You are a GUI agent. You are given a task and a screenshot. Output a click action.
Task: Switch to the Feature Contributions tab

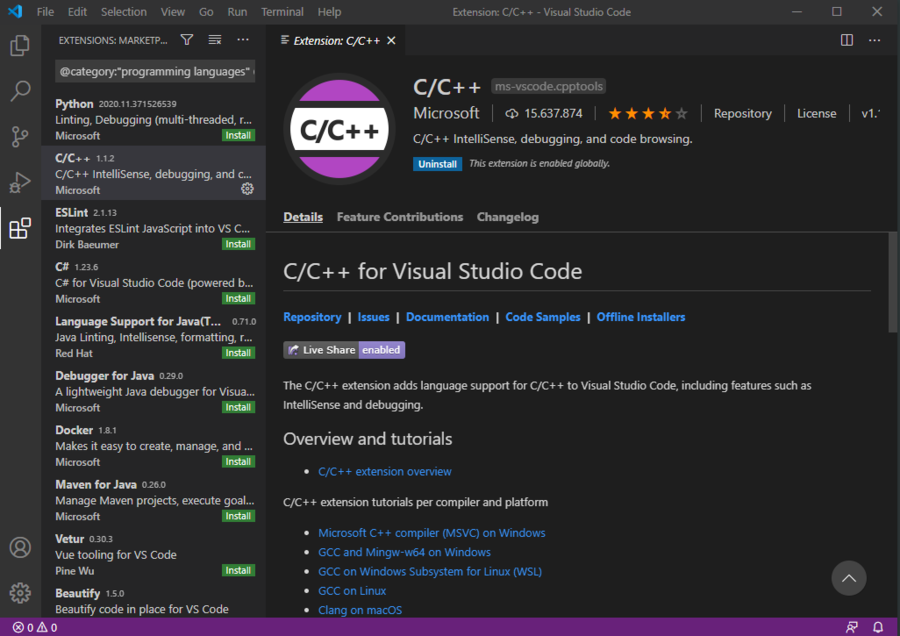[399, 217]
